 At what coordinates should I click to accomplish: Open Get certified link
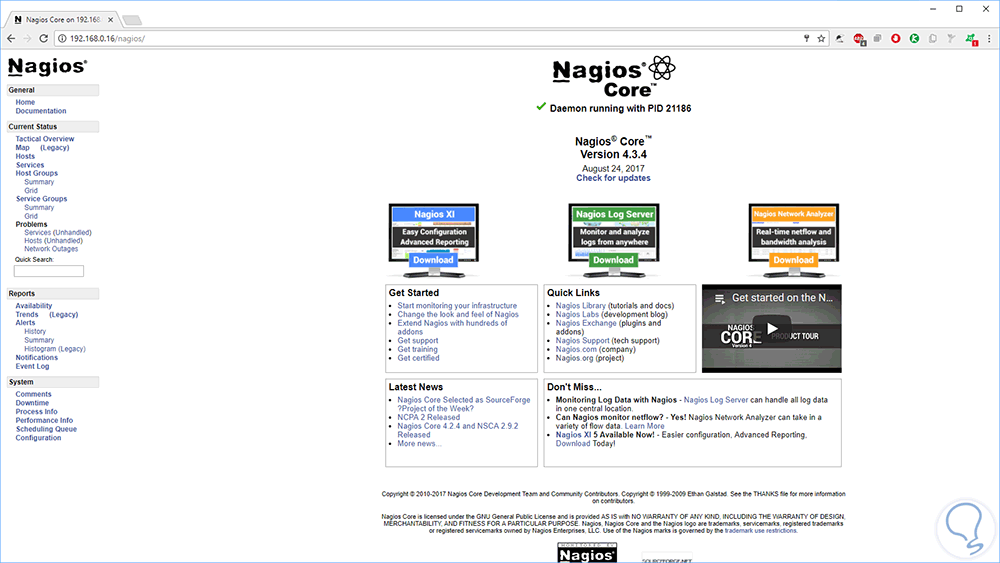point(418,358)
